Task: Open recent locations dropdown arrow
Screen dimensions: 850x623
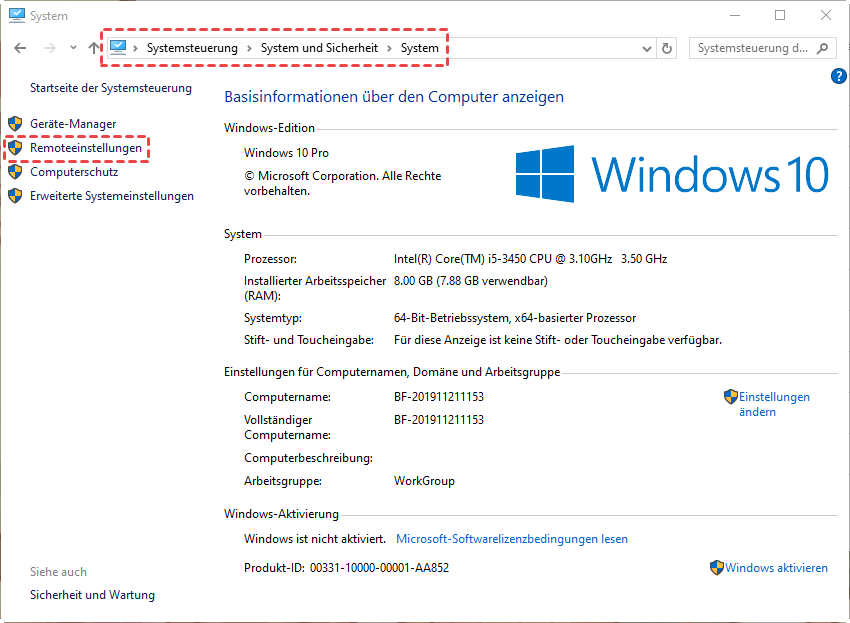Action: coord(73,48)
